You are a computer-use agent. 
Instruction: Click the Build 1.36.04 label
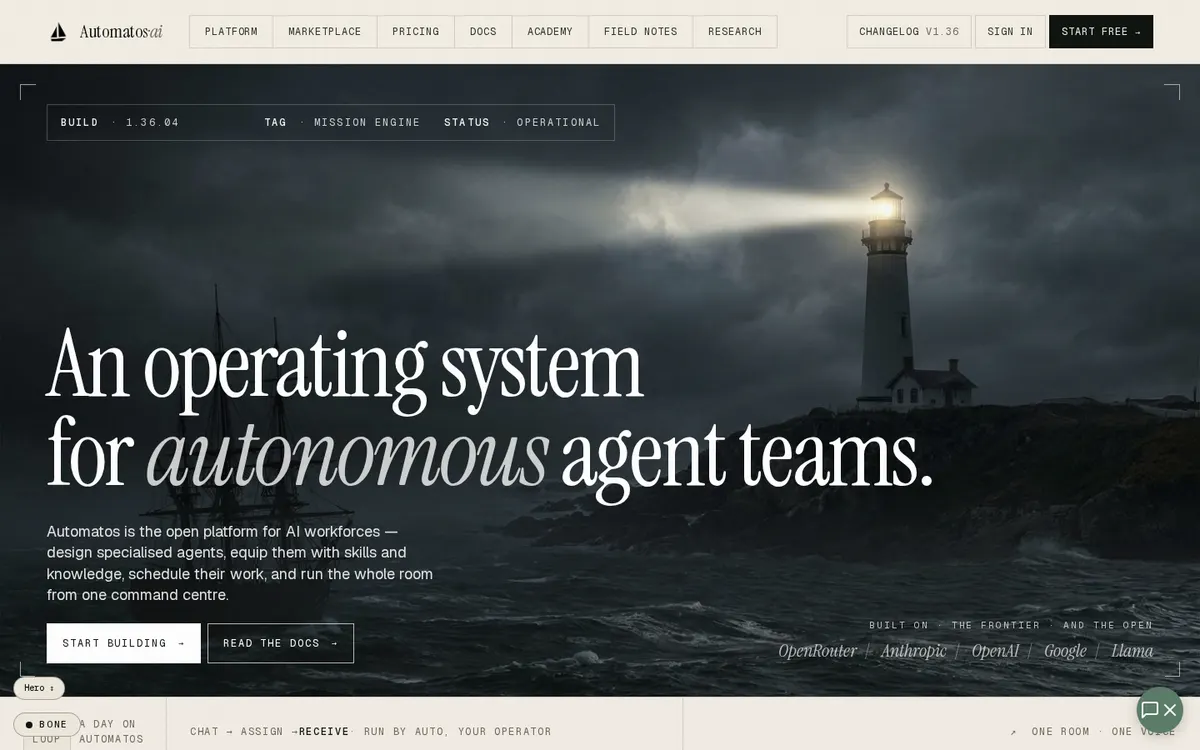[120, 123]
